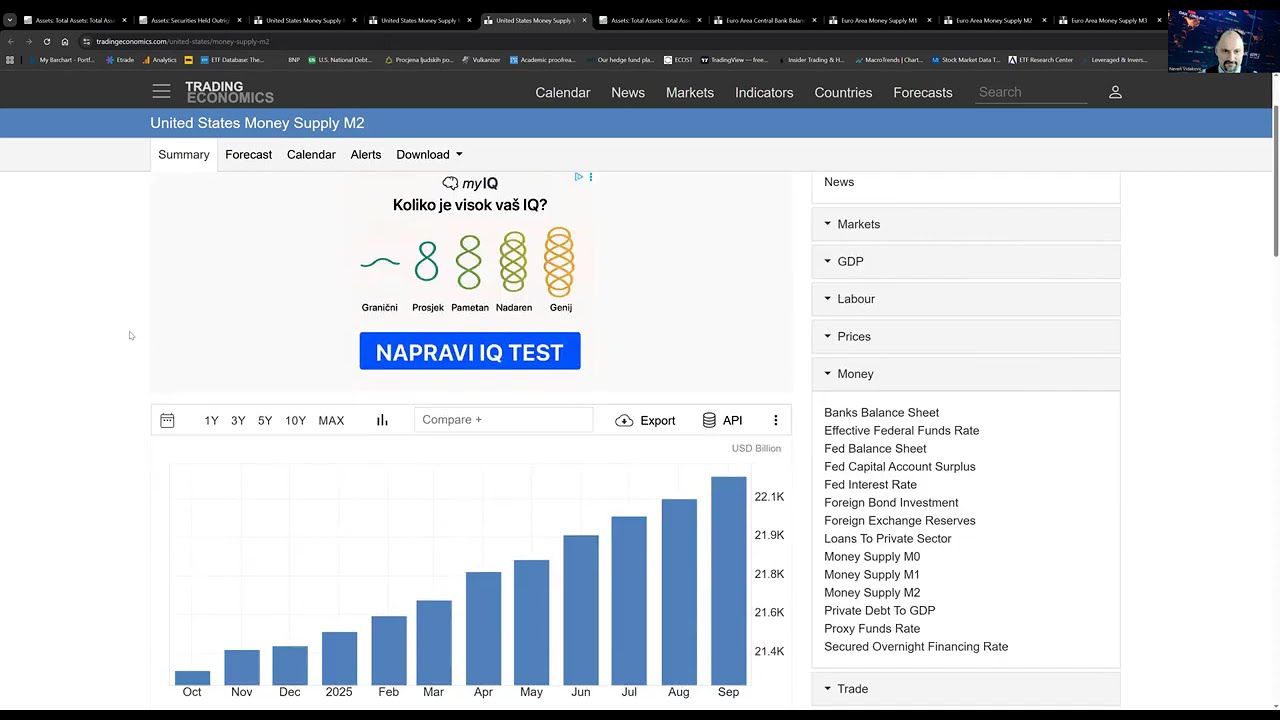Focus the site Search field
This screenshot has width=1280, height=720.
tap(1032, 92)
